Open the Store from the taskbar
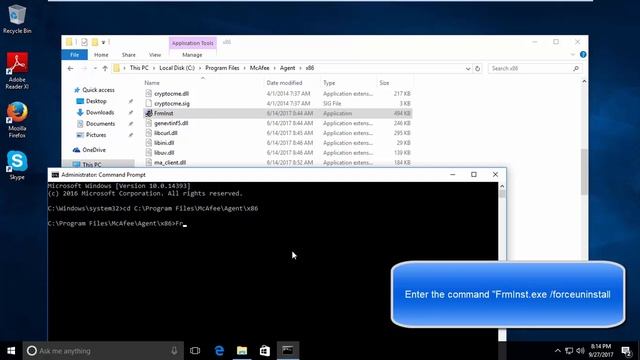 (264, 351)
